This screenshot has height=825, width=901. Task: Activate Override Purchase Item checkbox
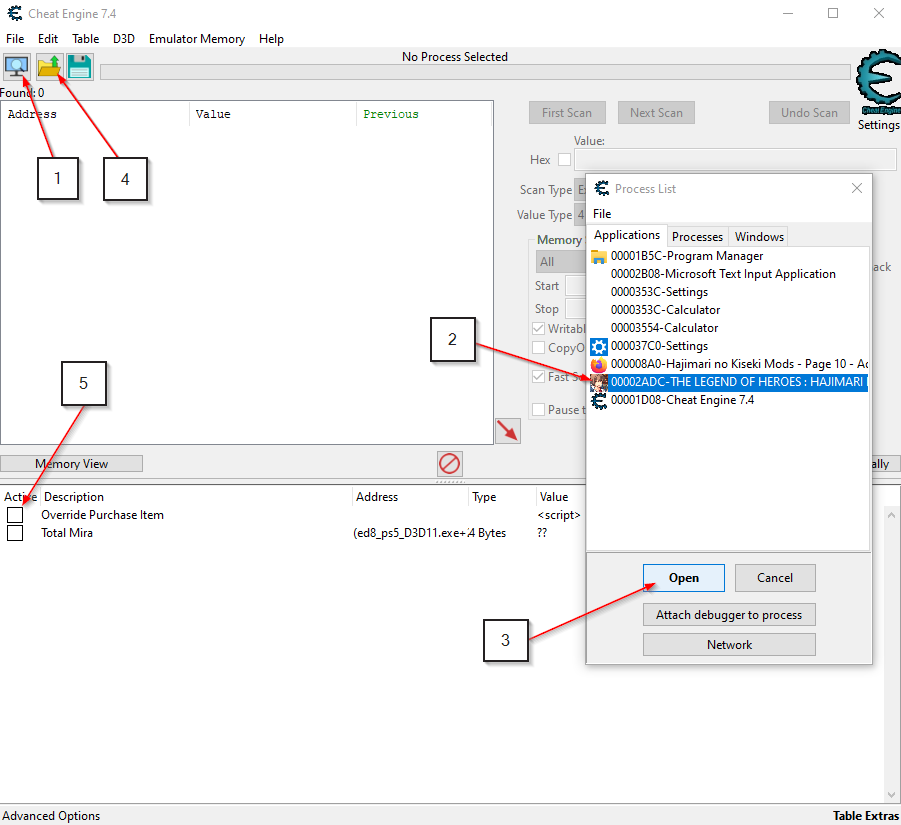click(x=15, y=515)
